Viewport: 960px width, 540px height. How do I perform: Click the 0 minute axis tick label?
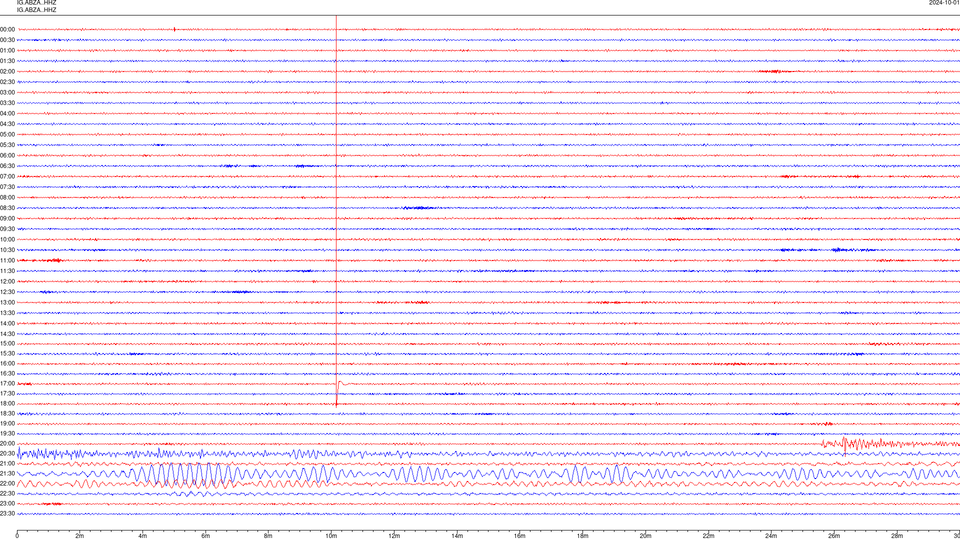17,536
